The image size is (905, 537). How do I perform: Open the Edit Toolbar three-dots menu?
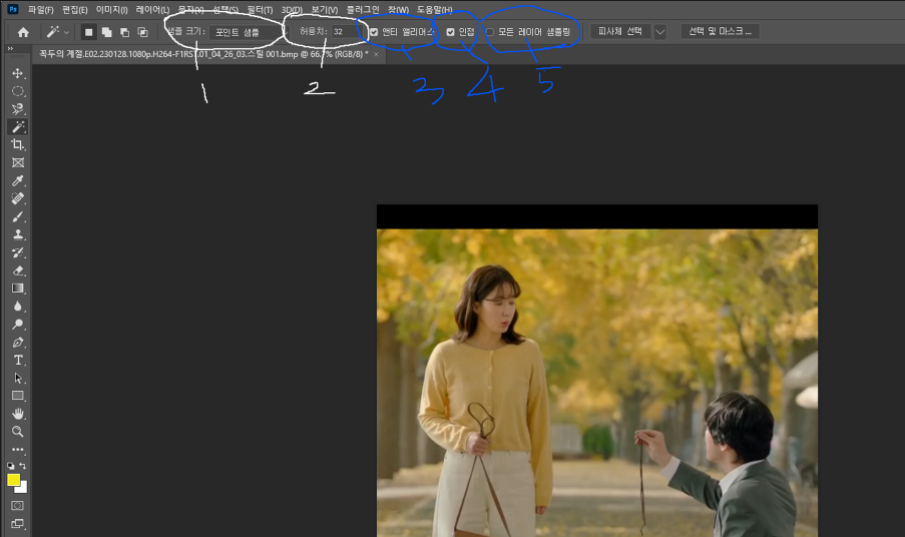18,449
